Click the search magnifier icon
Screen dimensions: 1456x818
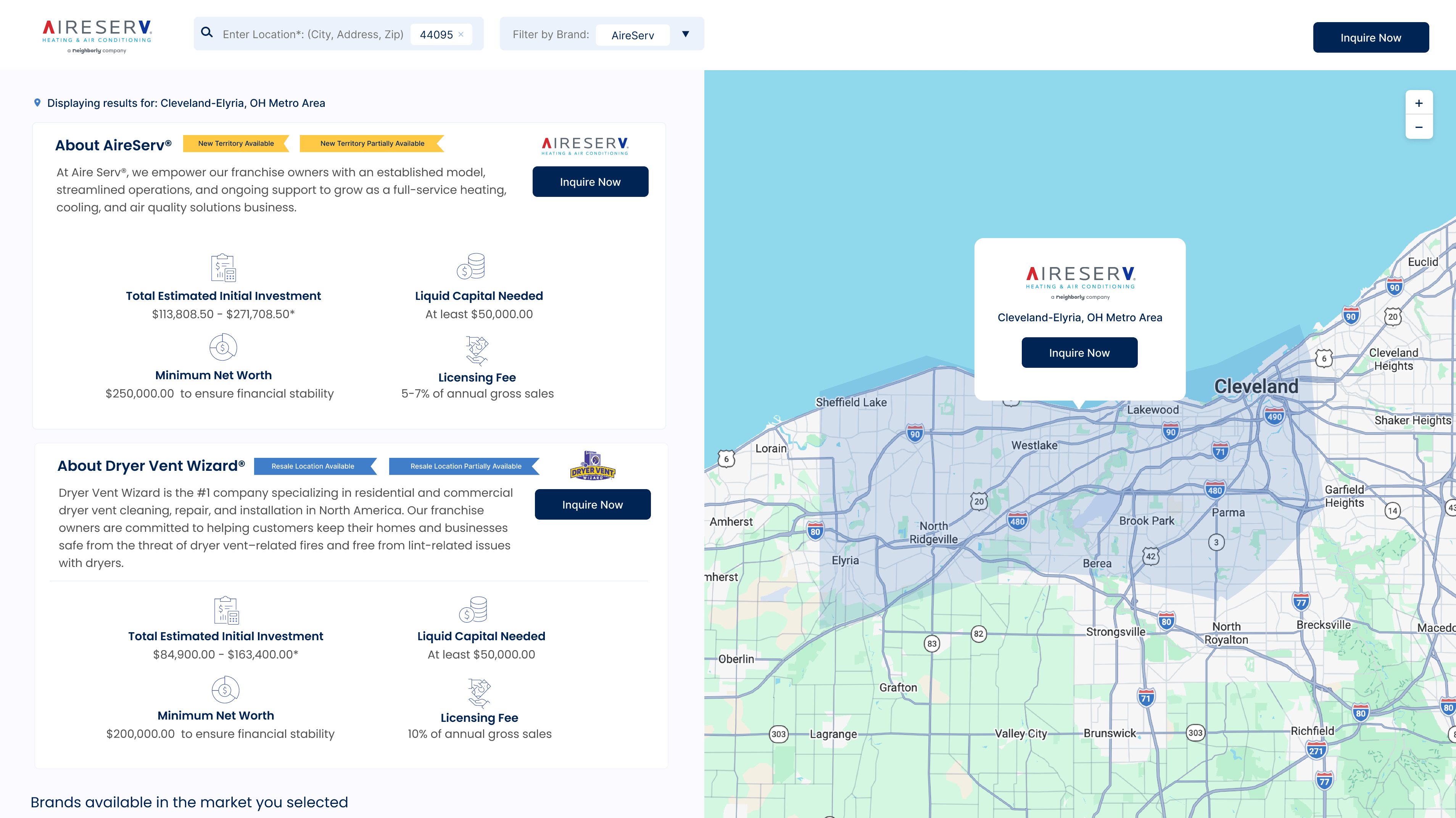tap(208, 33)
